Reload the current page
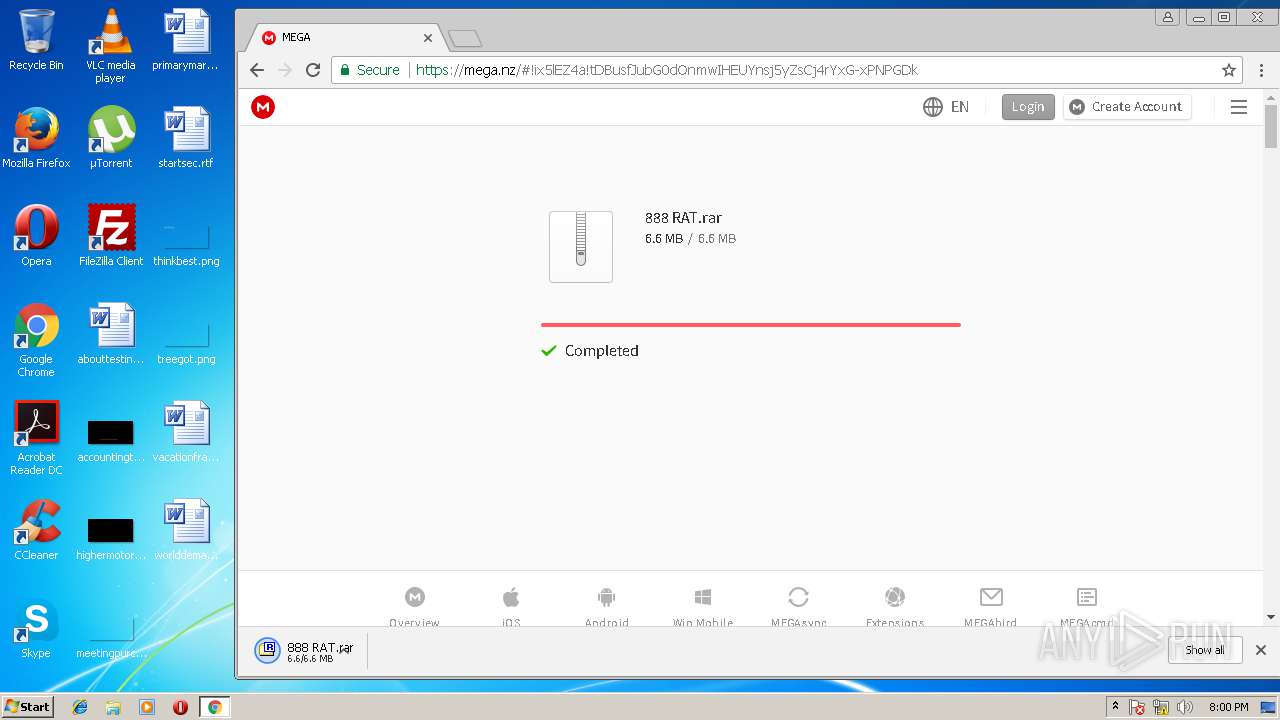 pyautogui.click(x=313, y=70)
